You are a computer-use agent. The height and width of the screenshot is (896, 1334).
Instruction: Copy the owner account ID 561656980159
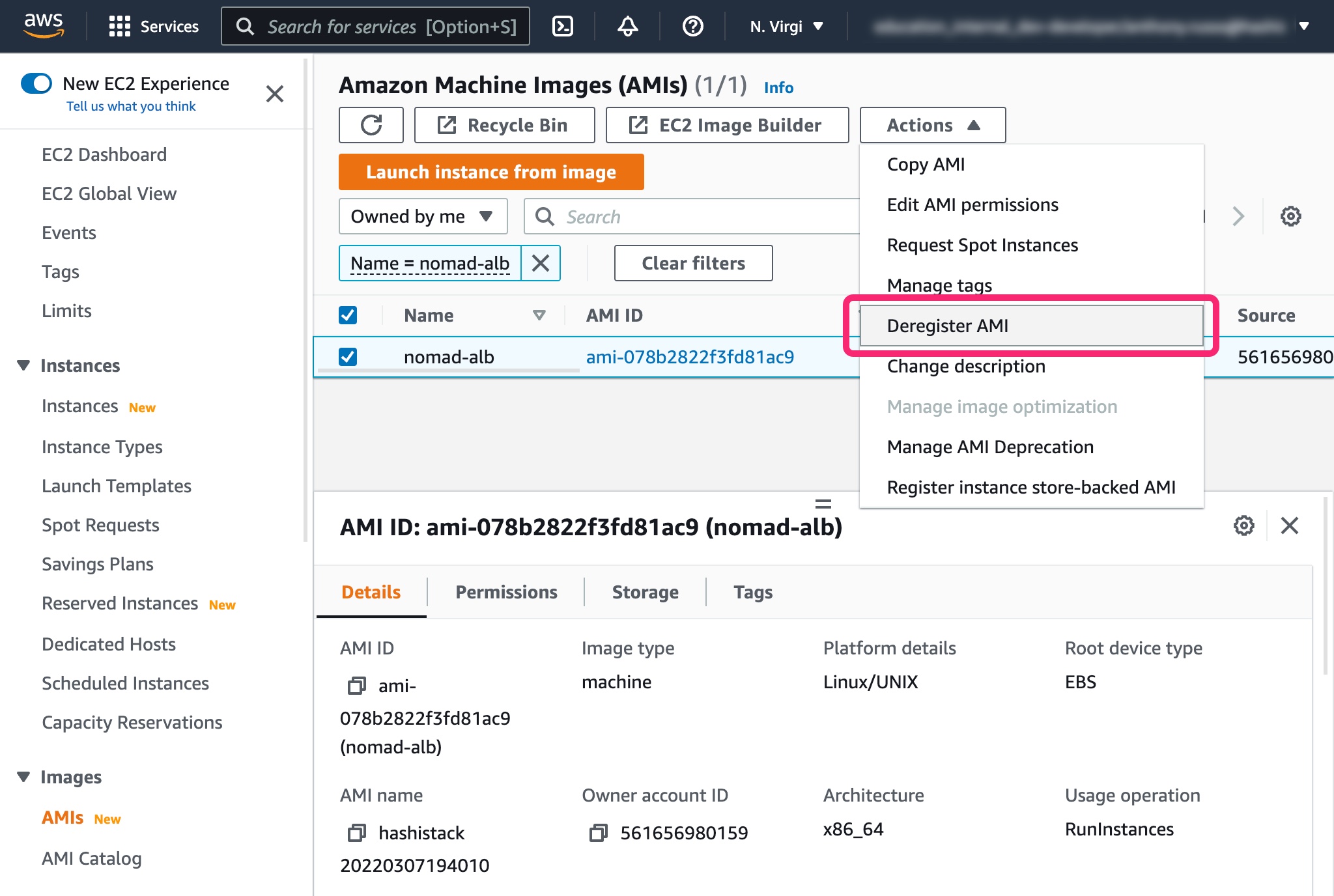[599, 833]
